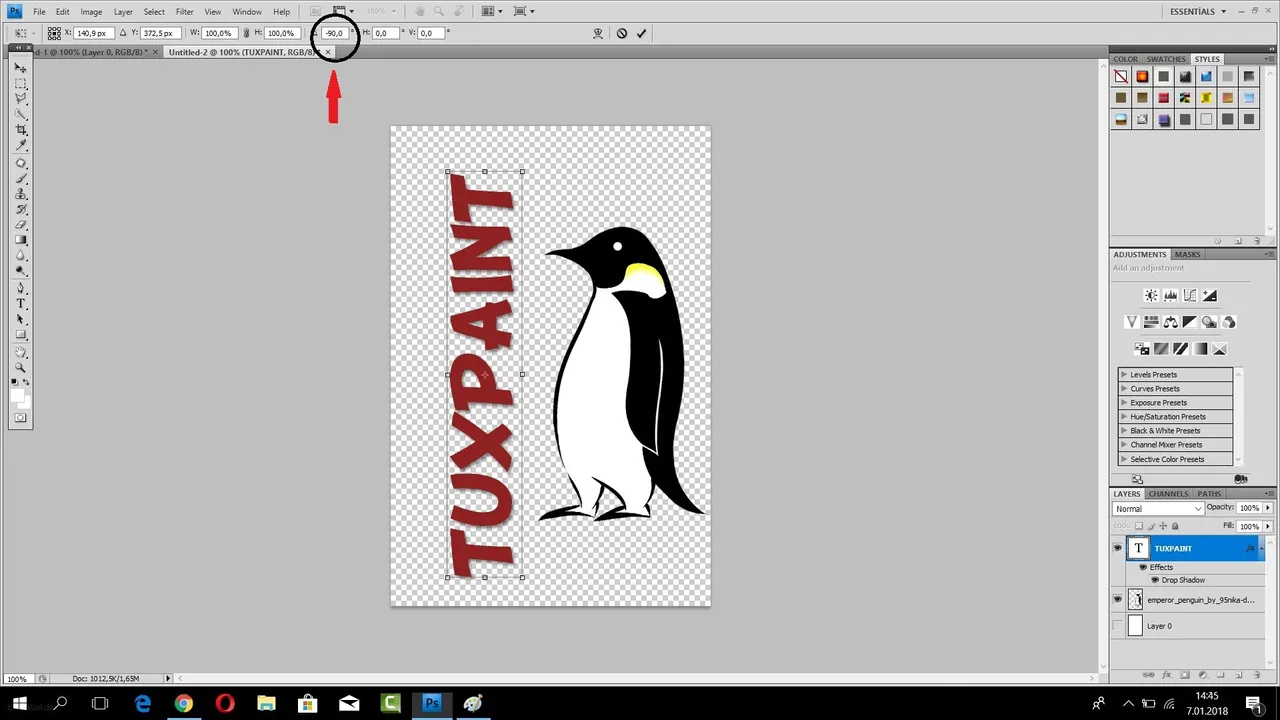The height and width of the screenshot is (720, 1280).
Task: Toggle Drop Shadow effect visibility eye
Action: tap(1155, 580)
